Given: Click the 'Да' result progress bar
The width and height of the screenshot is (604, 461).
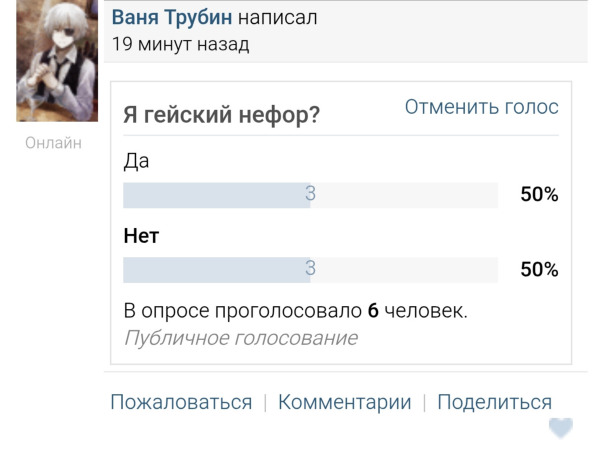Looking at the screenshot, I should [310, 195].
